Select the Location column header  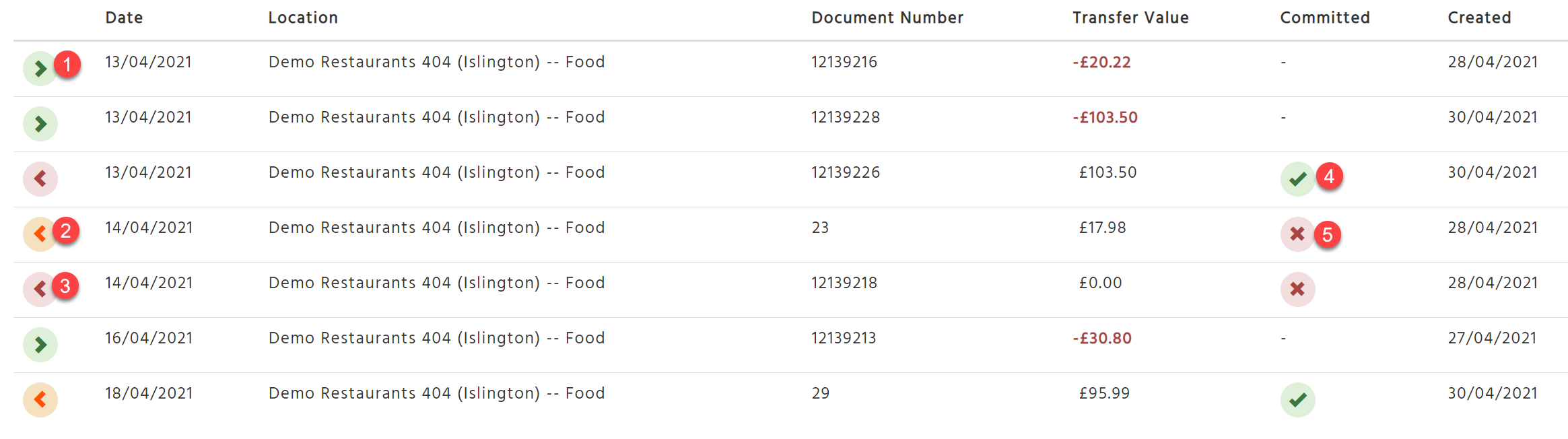(x=303, y=18)
